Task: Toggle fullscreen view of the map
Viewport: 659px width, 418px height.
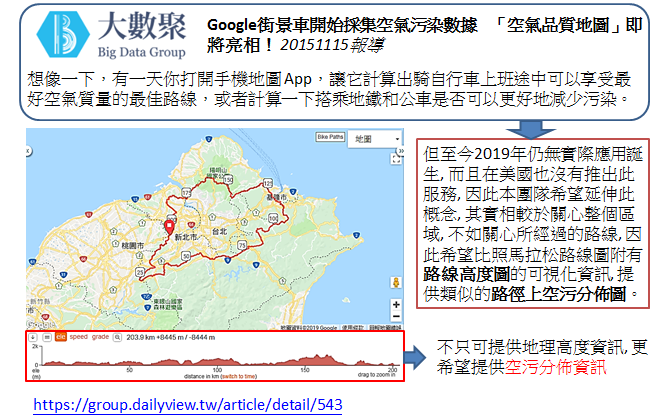Action: point(396,159)
